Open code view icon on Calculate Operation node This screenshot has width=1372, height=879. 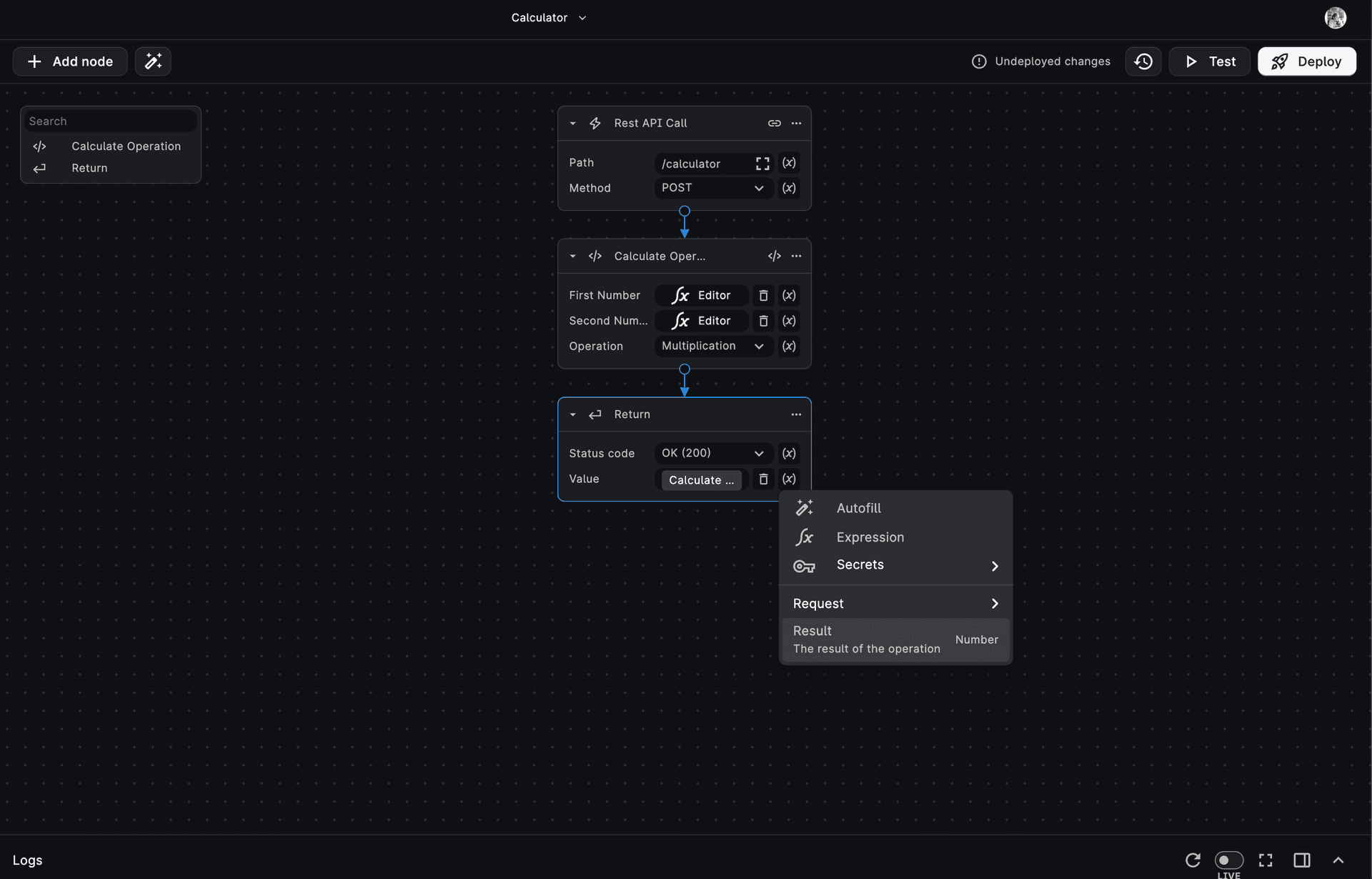coord(774,257)
